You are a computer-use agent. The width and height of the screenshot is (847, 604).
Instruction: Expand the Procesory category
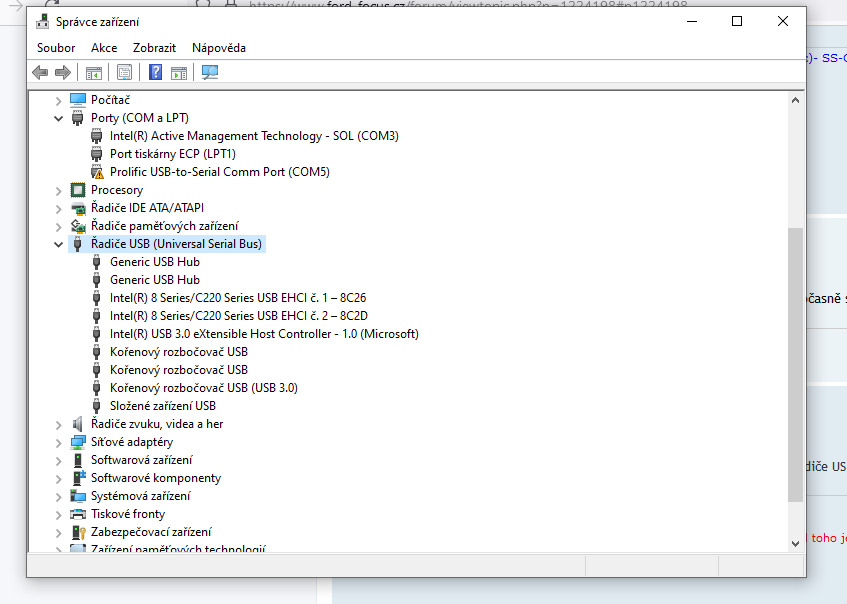pos(59,190)
